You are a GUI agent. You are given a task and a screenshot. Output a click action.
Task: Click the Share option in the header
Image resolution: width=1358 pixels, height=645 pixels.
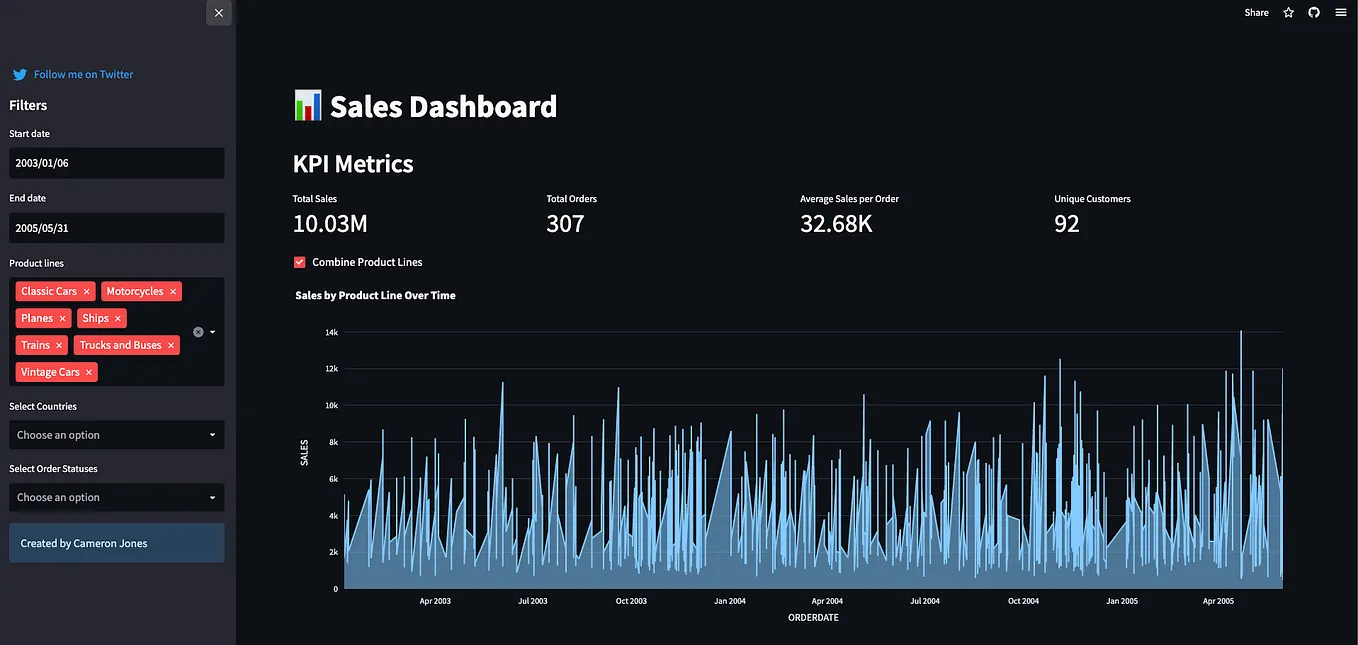point(1255,12)
